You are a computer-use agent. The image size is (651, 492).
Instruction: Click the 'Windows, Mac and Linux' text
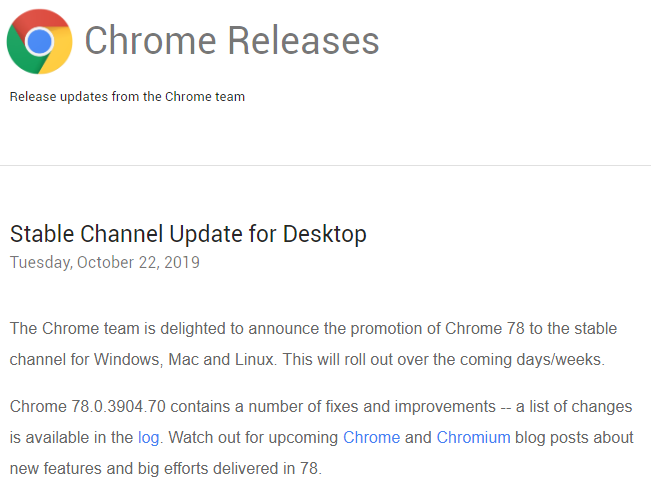tap(184, 360)
